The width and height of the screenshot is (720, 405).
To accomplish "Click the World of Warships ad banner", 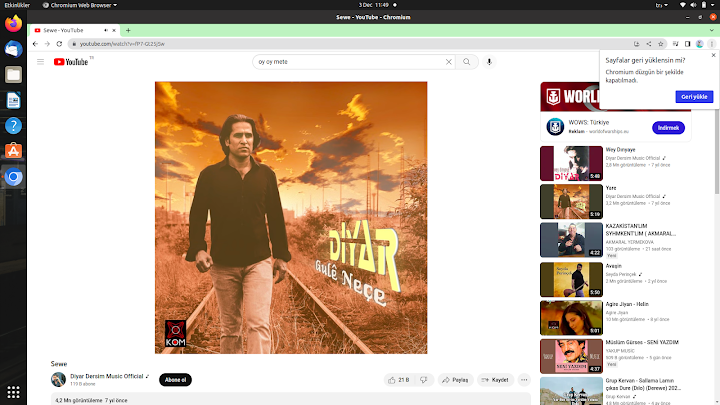I will 570,96.
